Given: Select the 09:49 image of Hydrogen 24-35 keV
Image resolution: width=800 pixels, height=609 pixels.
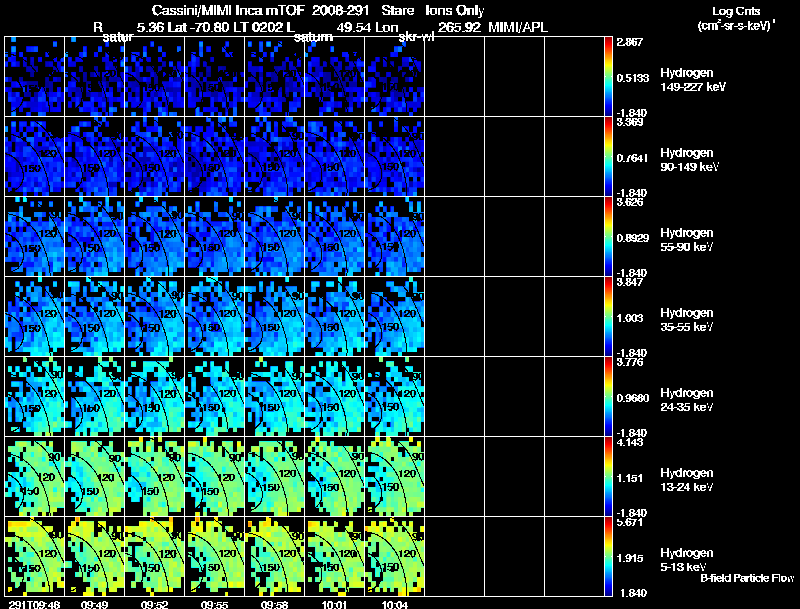Looking at the screenshot, I should (95, 397).
